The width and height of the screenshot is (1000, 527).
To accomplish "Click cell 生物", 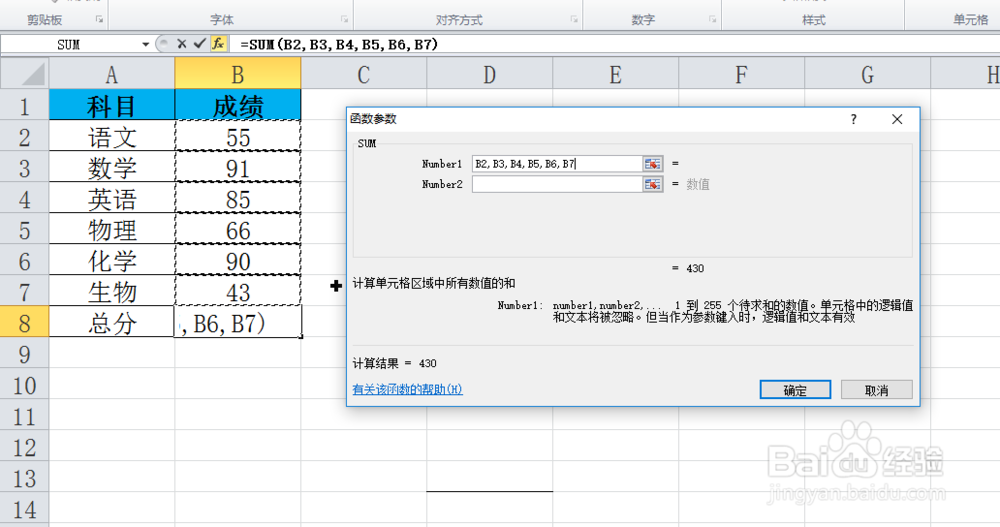I will coord(112,292).
